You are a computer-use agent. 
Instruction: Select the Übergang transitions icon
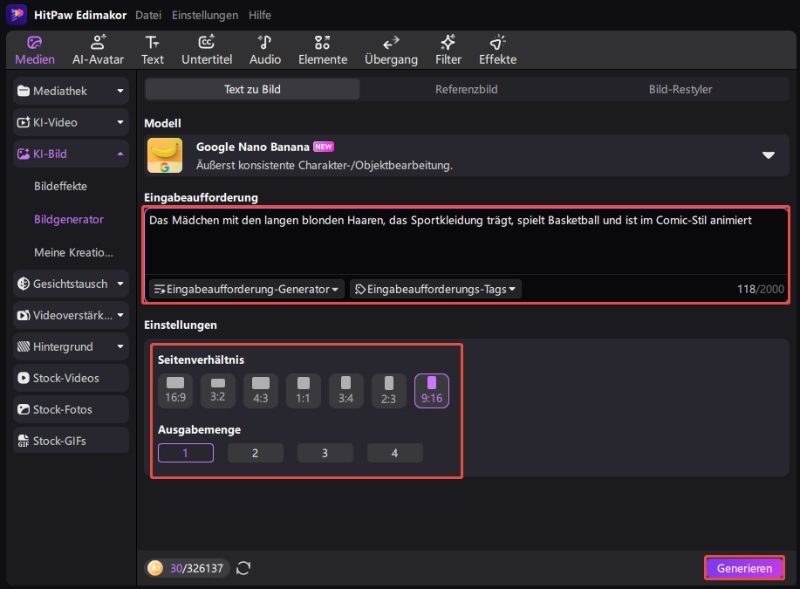(391, 49)
